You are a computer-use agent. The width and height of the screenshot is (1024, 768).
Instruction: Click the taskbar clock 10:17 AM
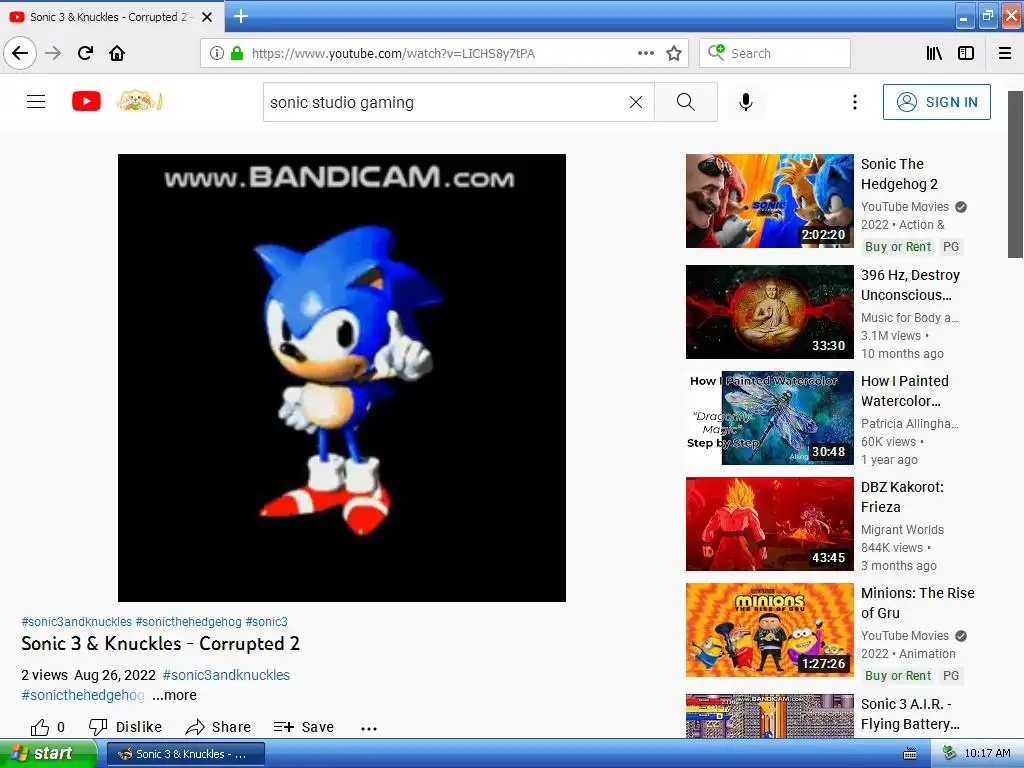(x=987, y=754)
